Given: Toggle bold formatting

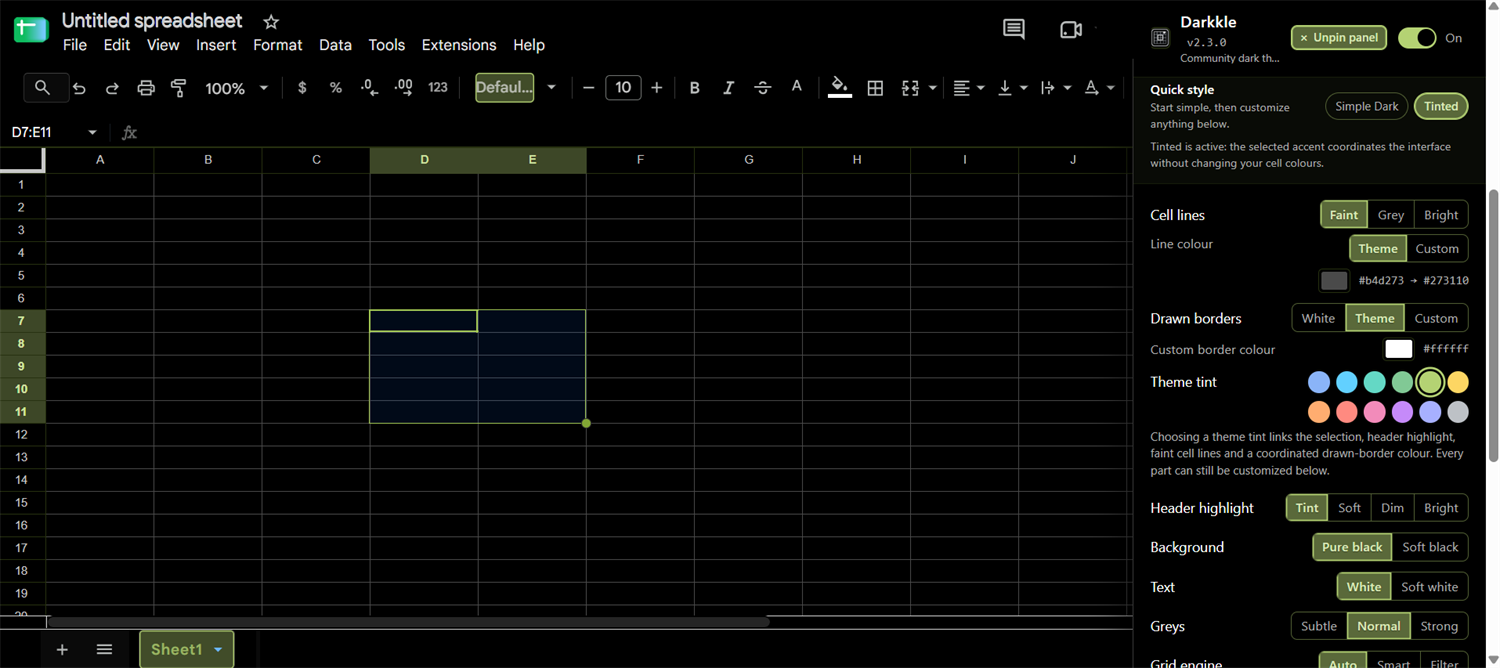Looking at the screenshot, I should 695,88.
